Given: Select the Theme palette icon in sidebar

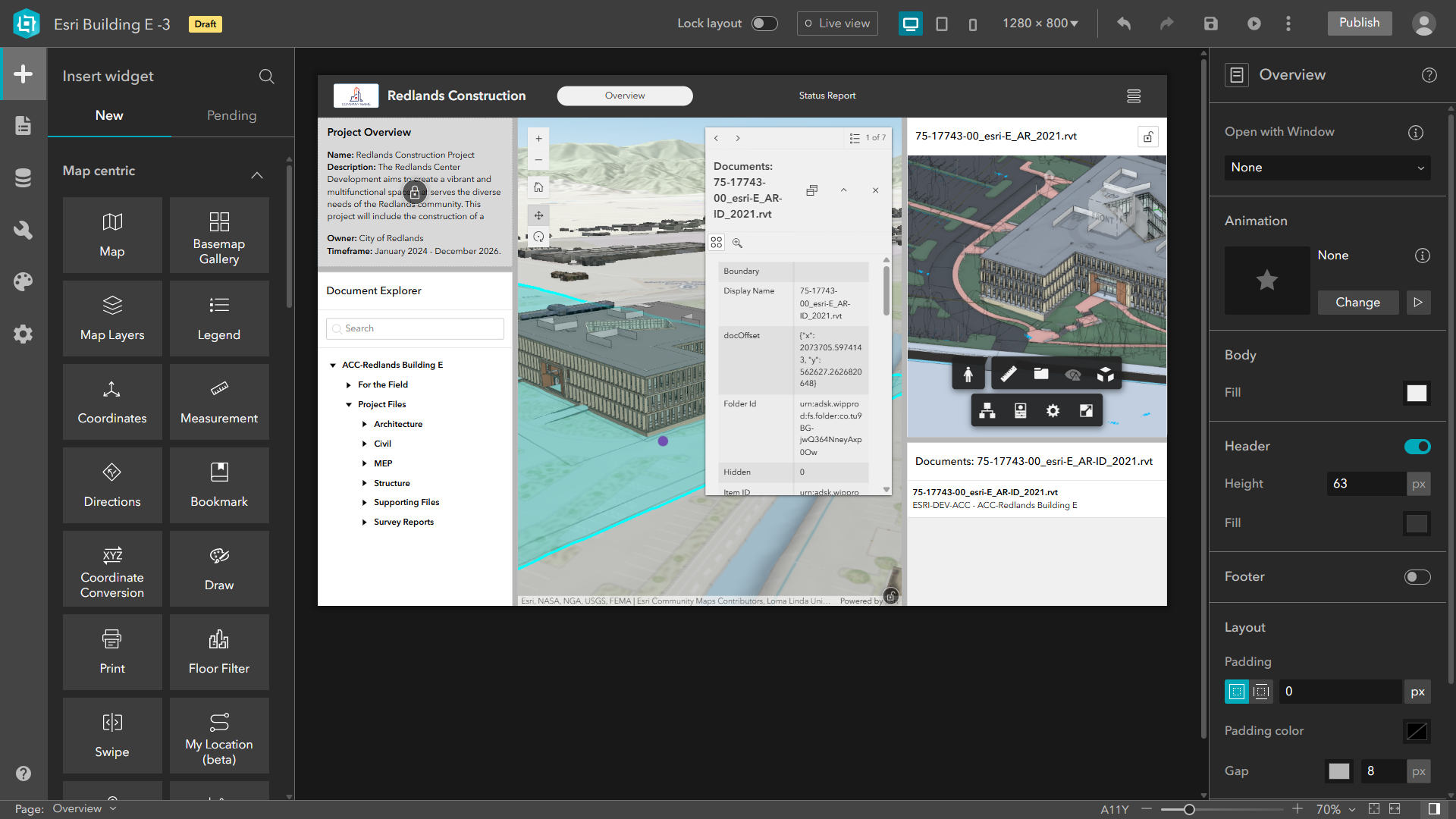Looking at the screenshot, I should tap(23, 281).
